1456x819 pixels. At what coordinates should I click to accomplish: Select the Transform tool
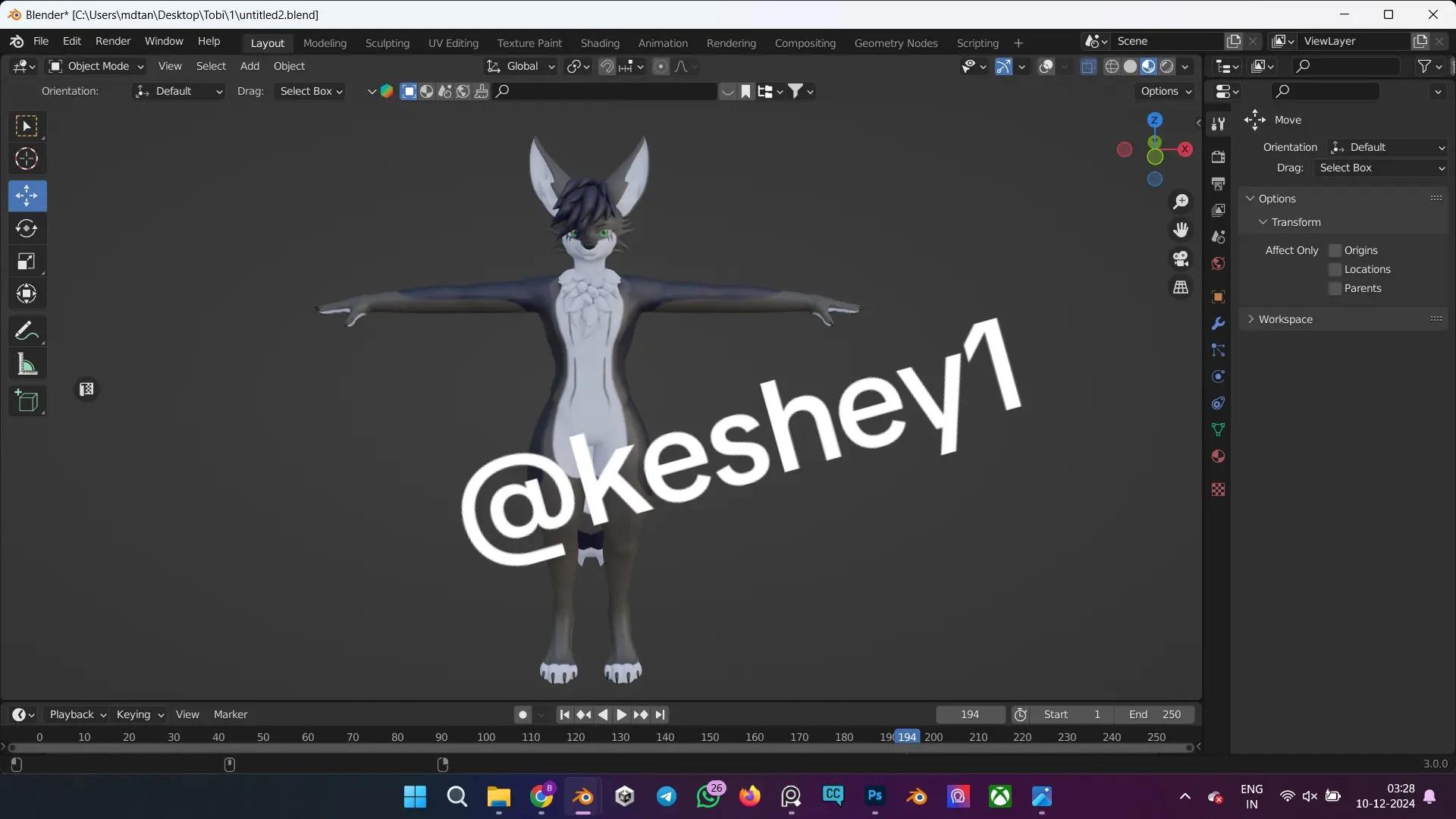(x=27, y=294)
